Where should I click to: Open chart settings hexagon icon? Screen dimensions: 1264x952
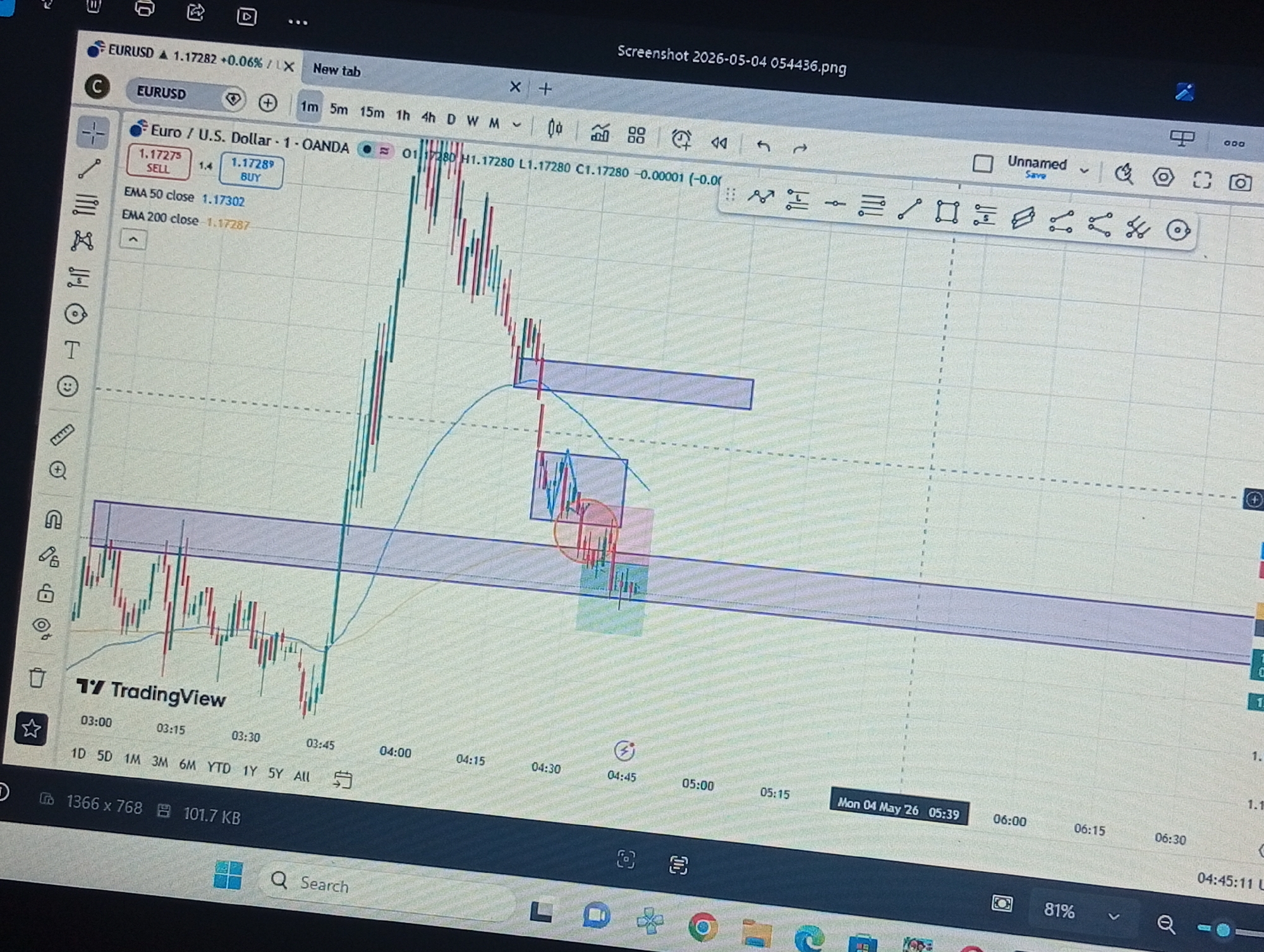(x=1164, y=177)
